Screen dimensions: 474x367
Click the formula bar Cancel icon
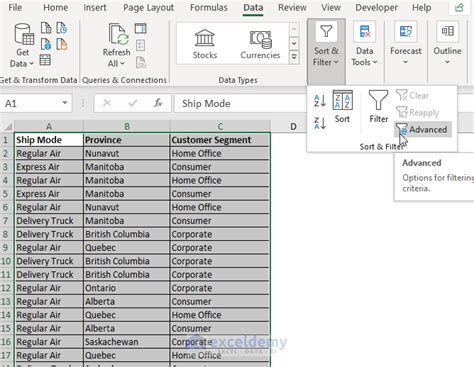[107, 103]
